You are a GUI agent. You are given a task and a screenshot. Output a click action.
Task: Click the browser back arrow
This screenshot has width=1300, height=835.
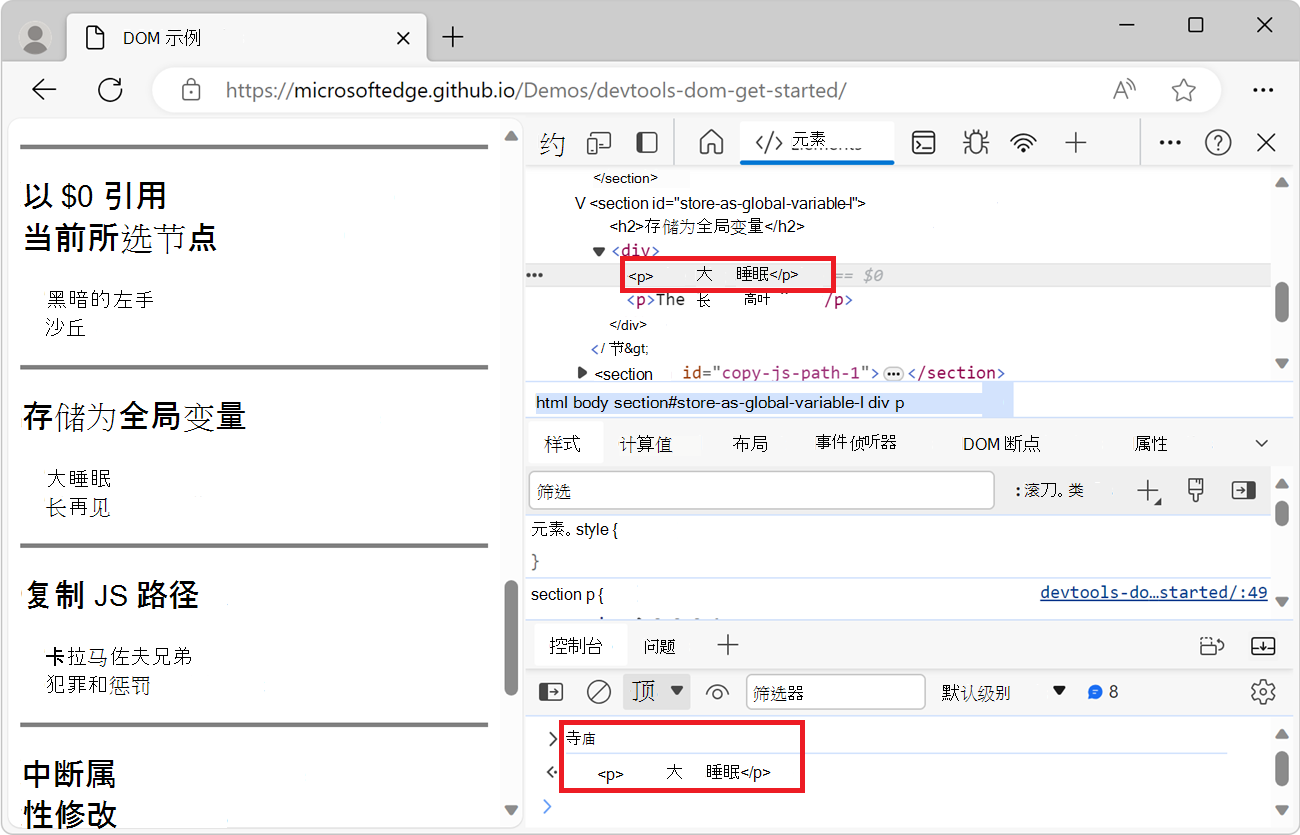point(44,90)
